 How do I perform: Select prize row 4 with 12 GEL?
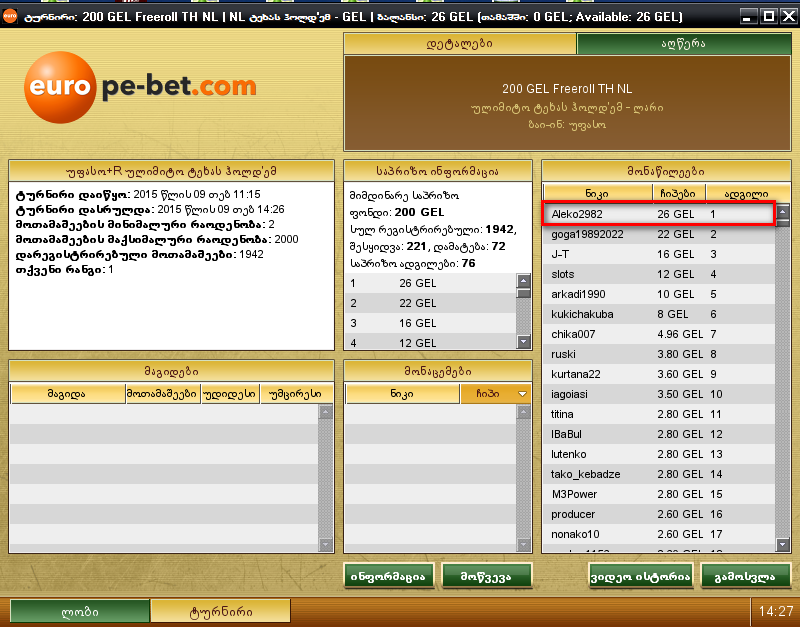431,342
